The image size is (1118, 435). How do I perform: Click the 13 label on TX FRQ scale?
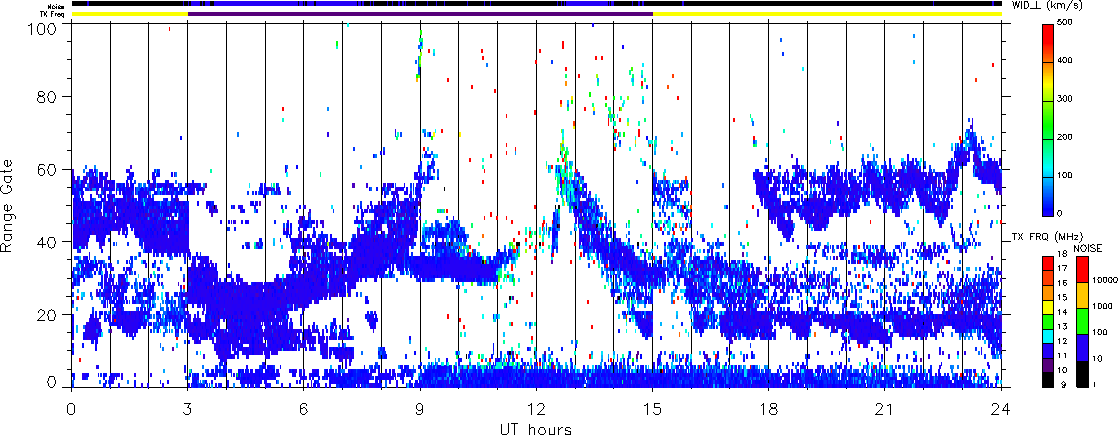[x=1062, y=327]
